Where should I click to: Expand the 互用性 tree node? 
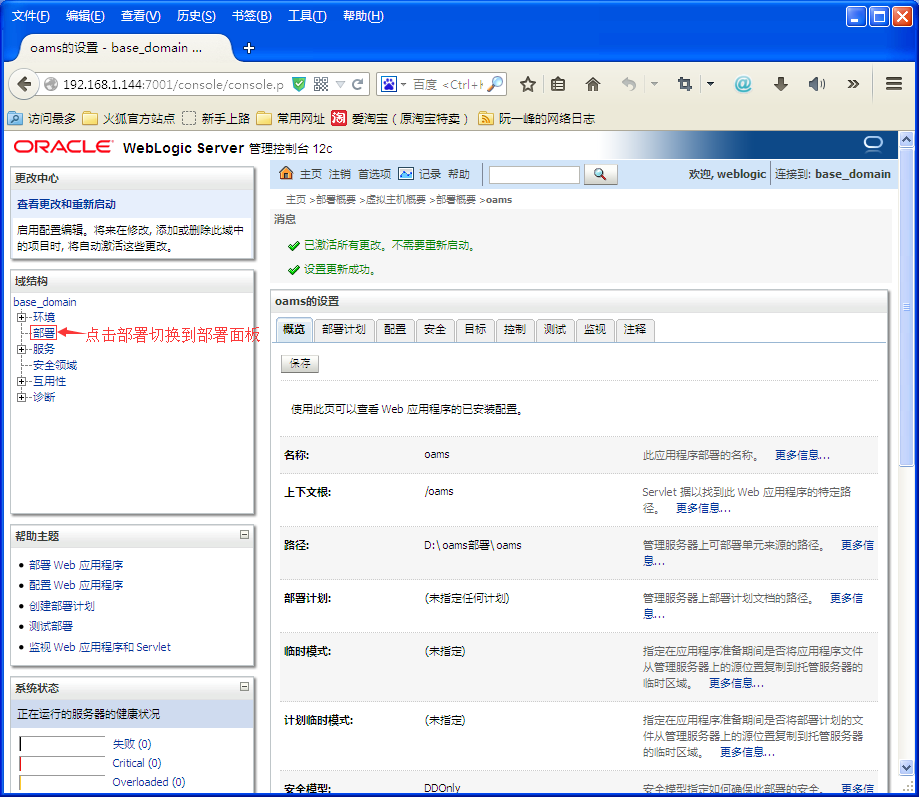(x=22, y=382)
